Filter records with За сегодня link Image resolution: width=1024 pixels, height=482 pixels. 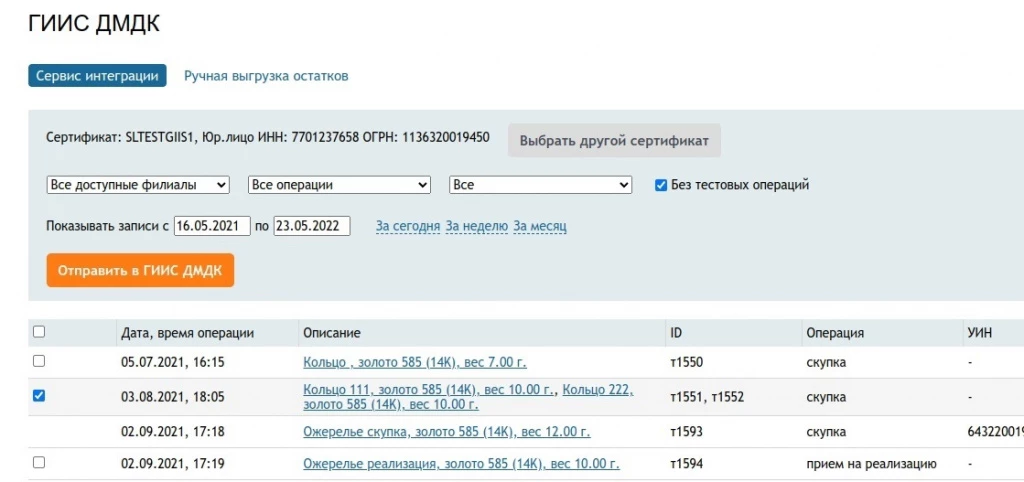(x=408, y=226)
